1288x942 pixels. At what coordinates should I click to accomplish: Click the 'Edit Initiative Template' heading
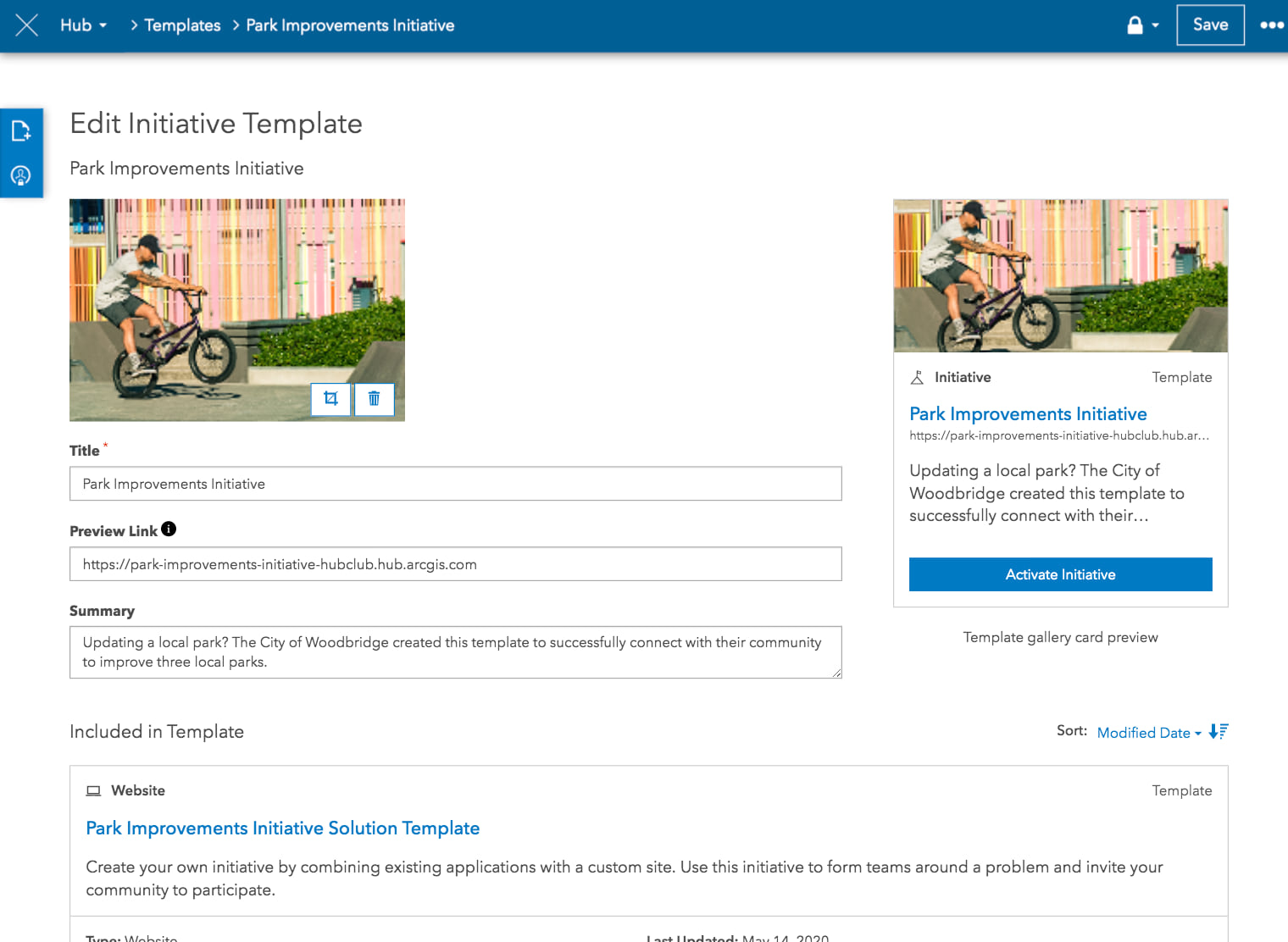pyautogui.click(x=216, y=124)
